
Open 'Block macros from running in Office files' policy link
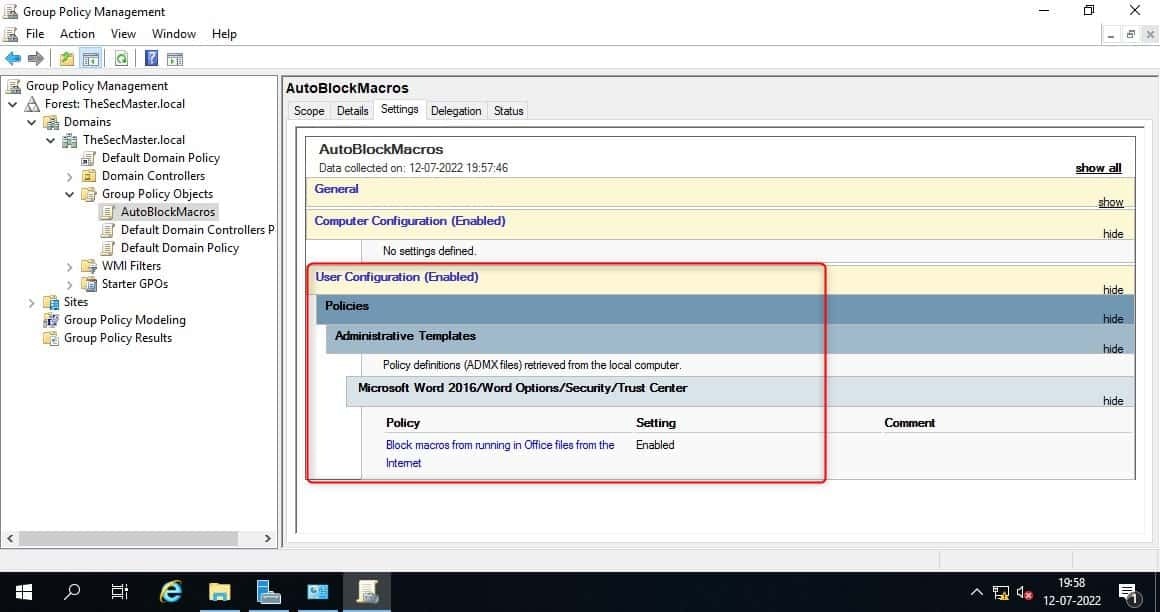[x=500, y=454]
